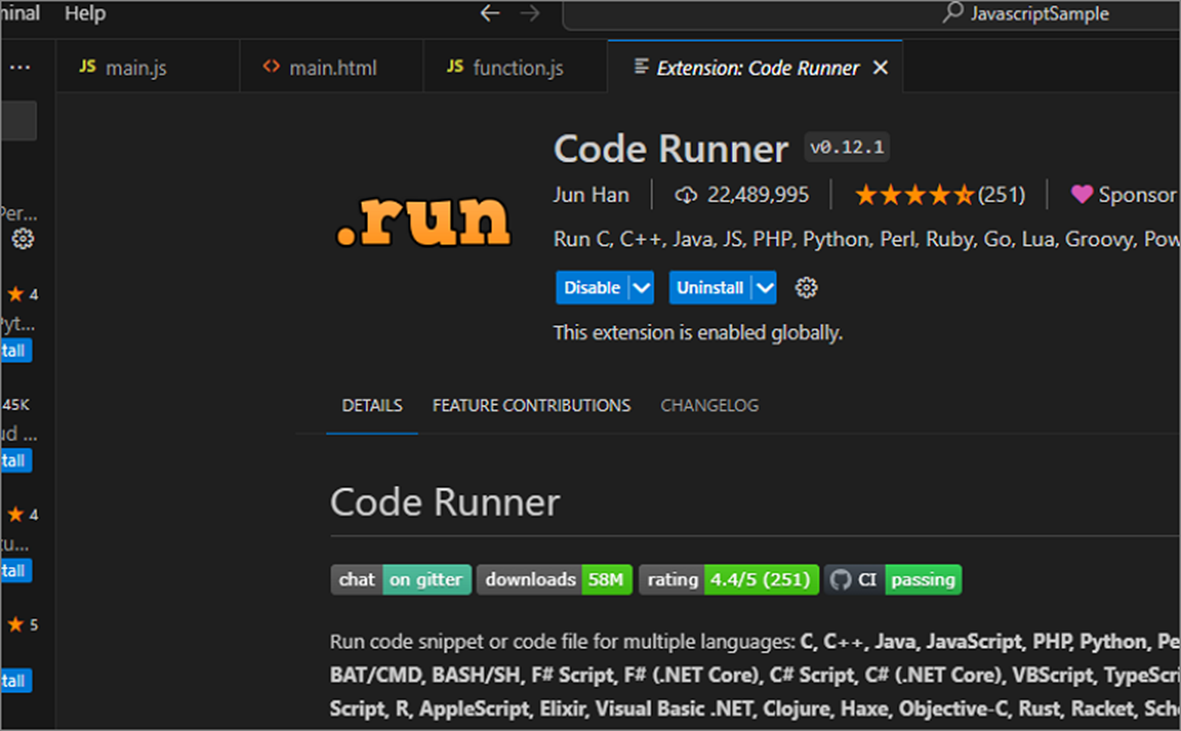
Task: Open the Code Runner settings gear
Action: click(x=806, y=288)
